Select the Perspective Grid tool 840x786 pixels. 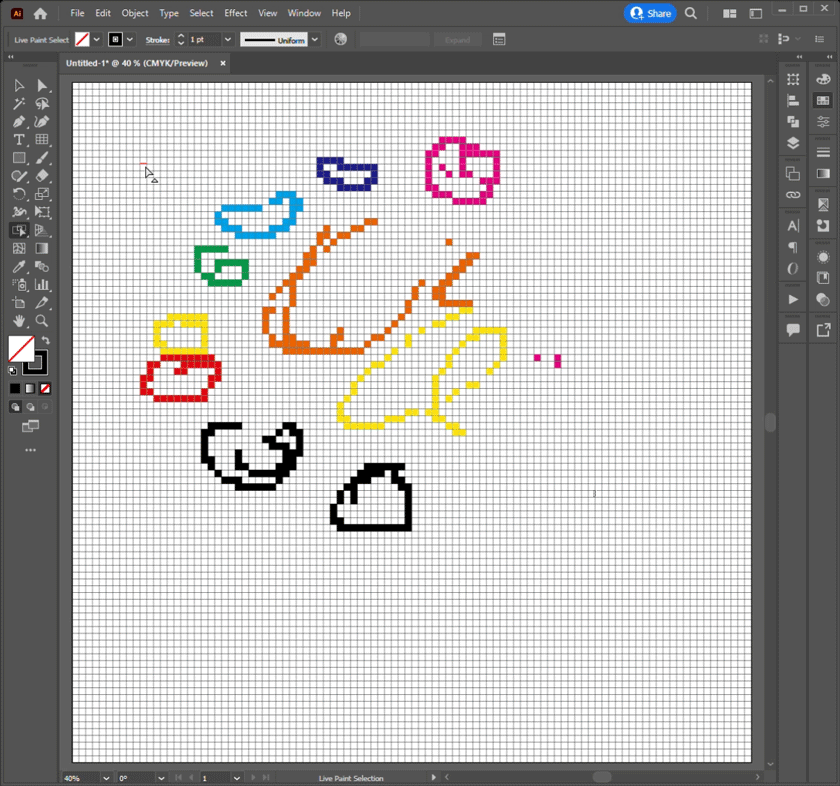point(42,230)
